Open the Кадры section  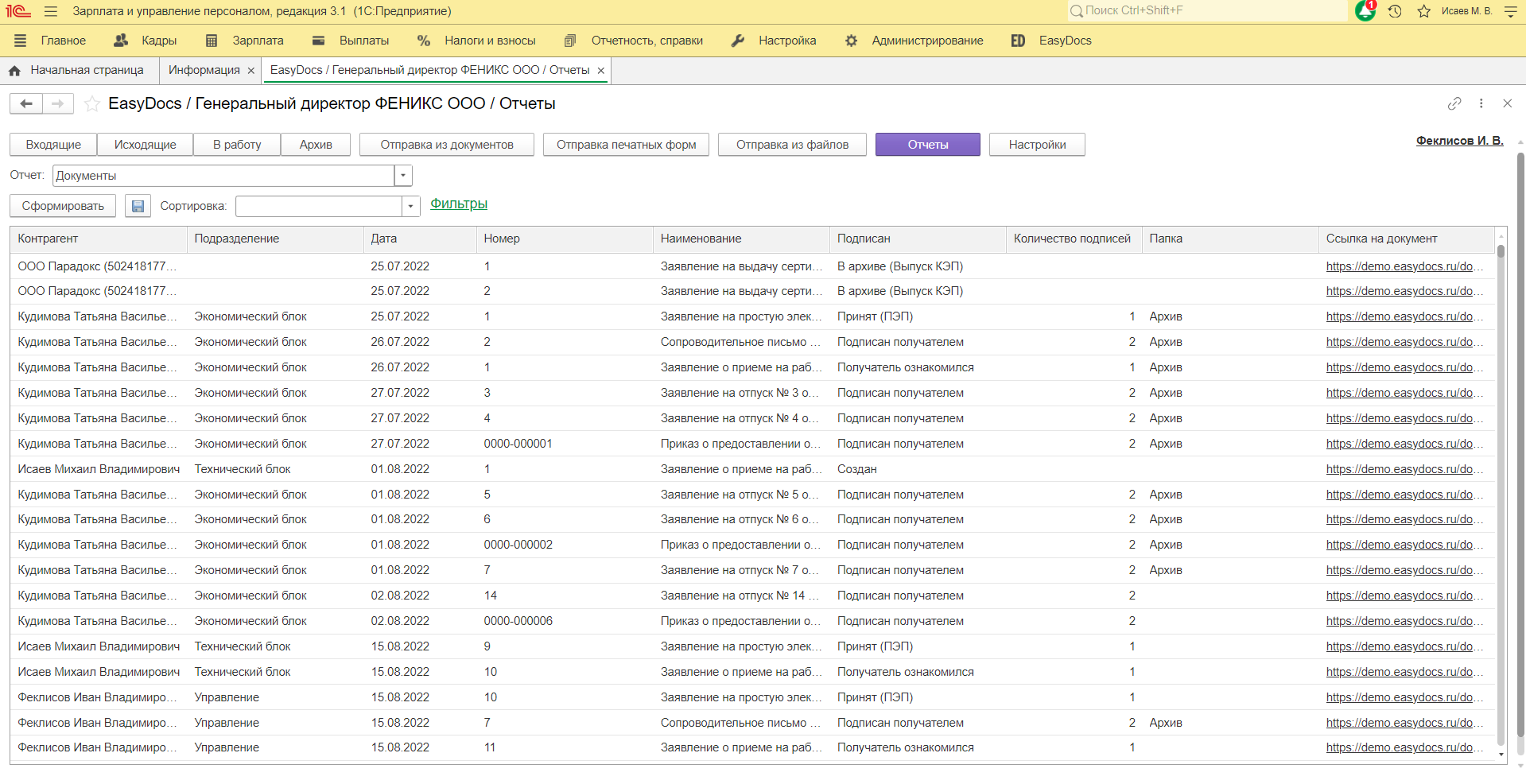point(146,41)
